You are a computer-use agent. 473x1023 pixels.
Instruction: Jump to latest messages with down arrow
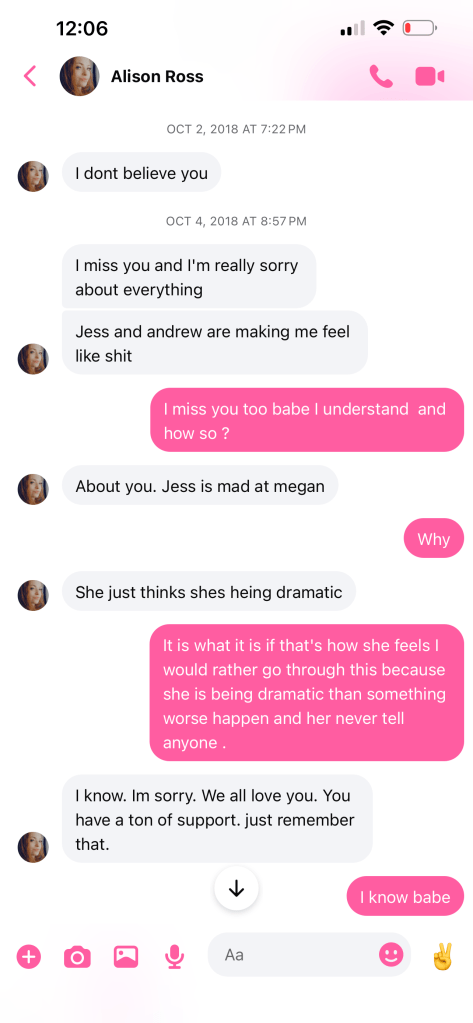tap(236, 888)
